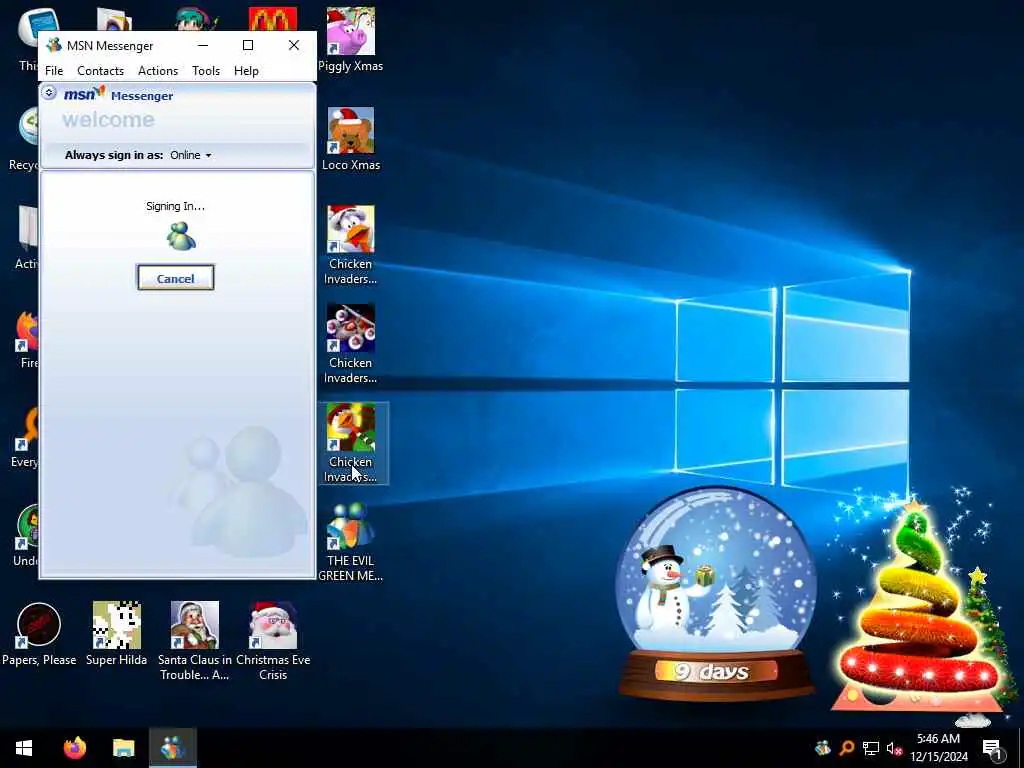The height and width of the screenshot is (768, 1024).
Task: Click the muted volume tray icon
Action: [x=894, y=748]
